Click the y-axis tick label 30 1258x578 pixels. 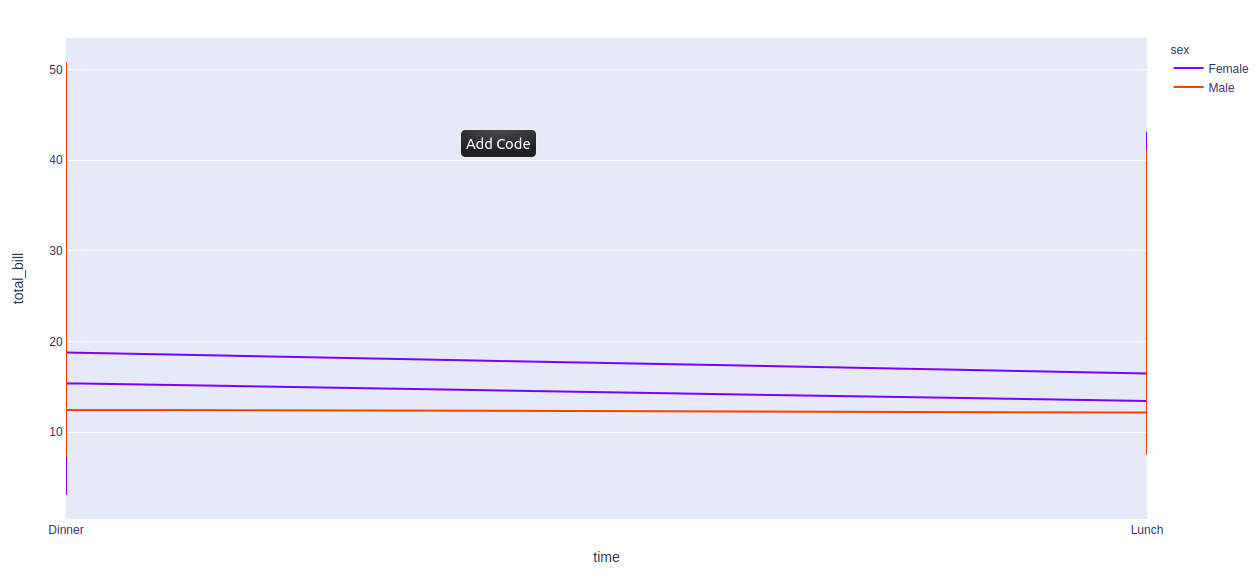point(57,251)
